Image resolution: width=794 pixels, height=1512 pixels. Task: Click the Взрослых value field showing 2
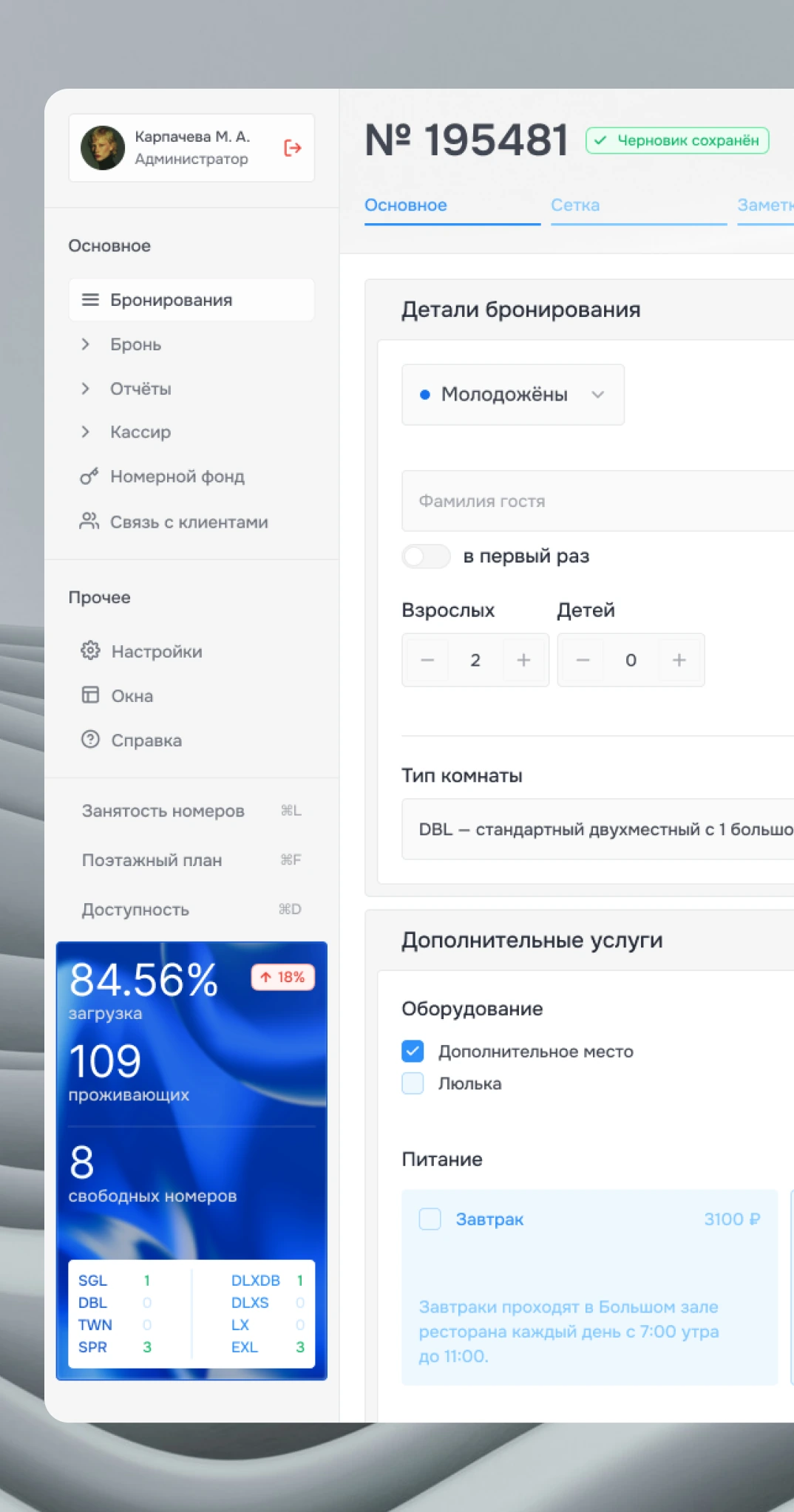click(x=475, y=660)
